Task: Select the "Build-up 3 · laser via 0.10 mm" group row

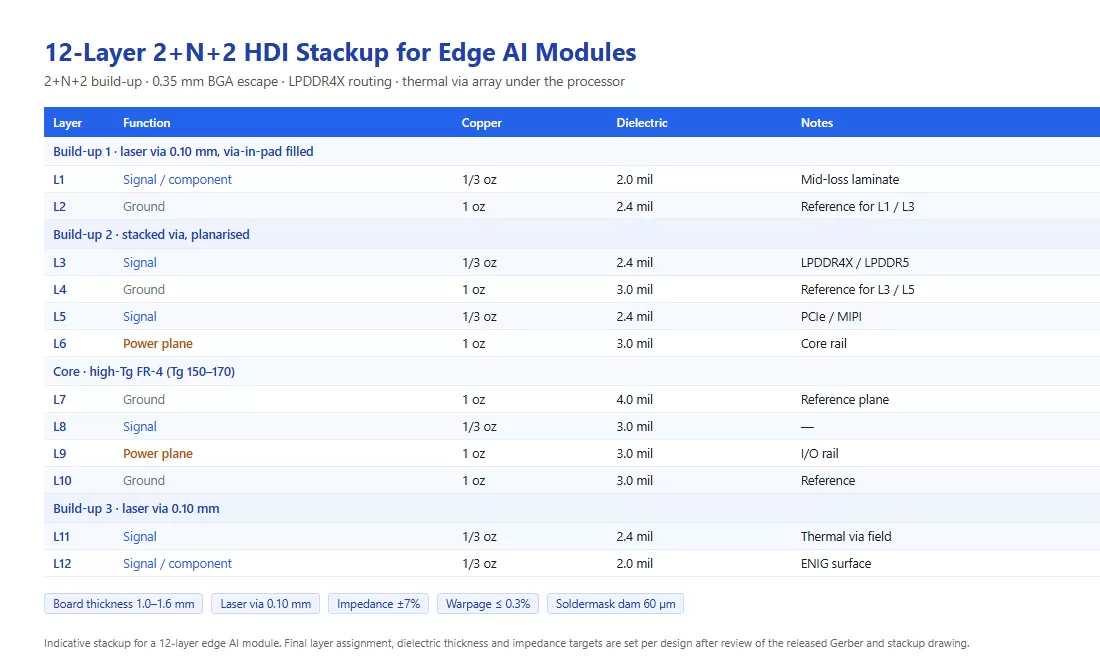Action: [572, 509]
